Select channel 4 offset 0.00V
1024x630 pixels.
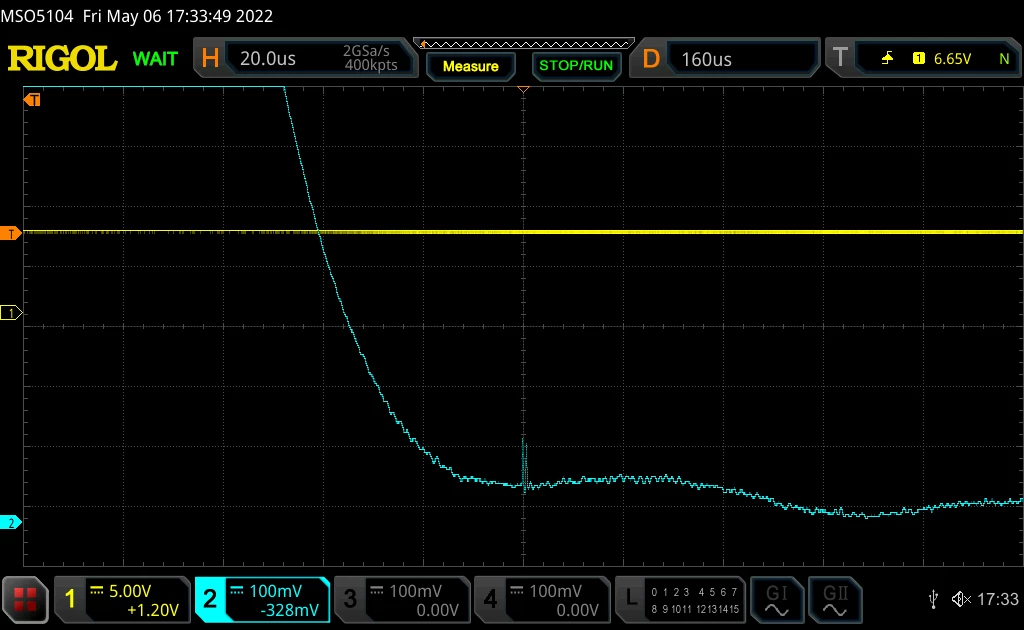577,610
